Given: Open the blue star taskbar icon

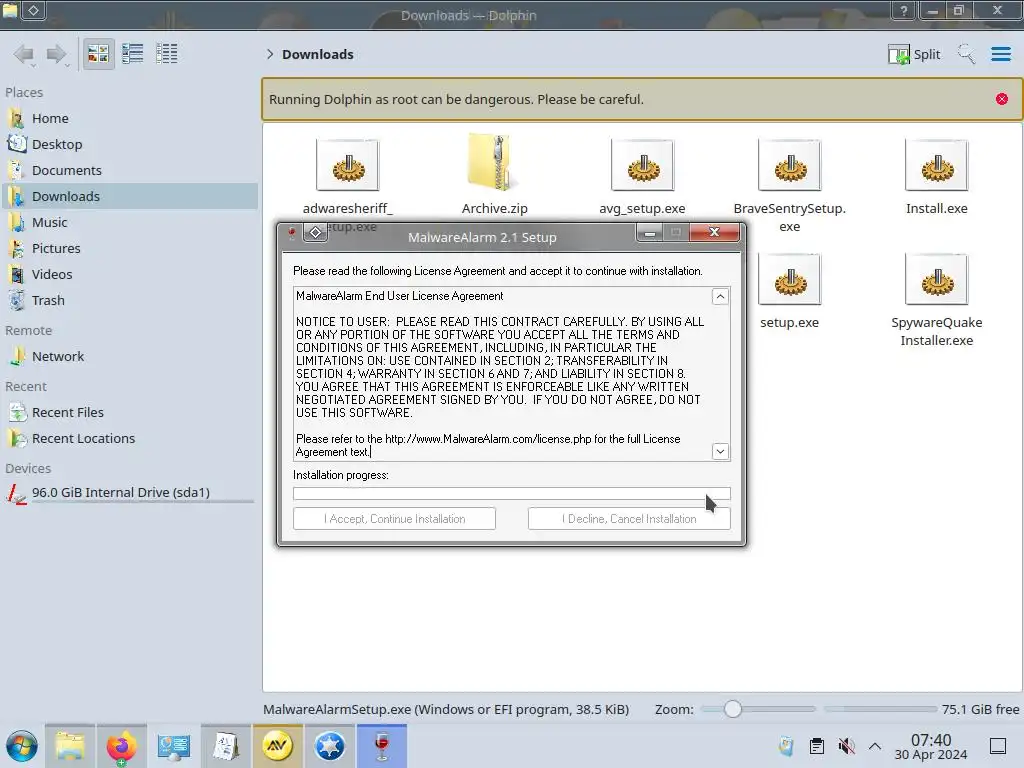Looking at the screenshot, I should [330, 746].
